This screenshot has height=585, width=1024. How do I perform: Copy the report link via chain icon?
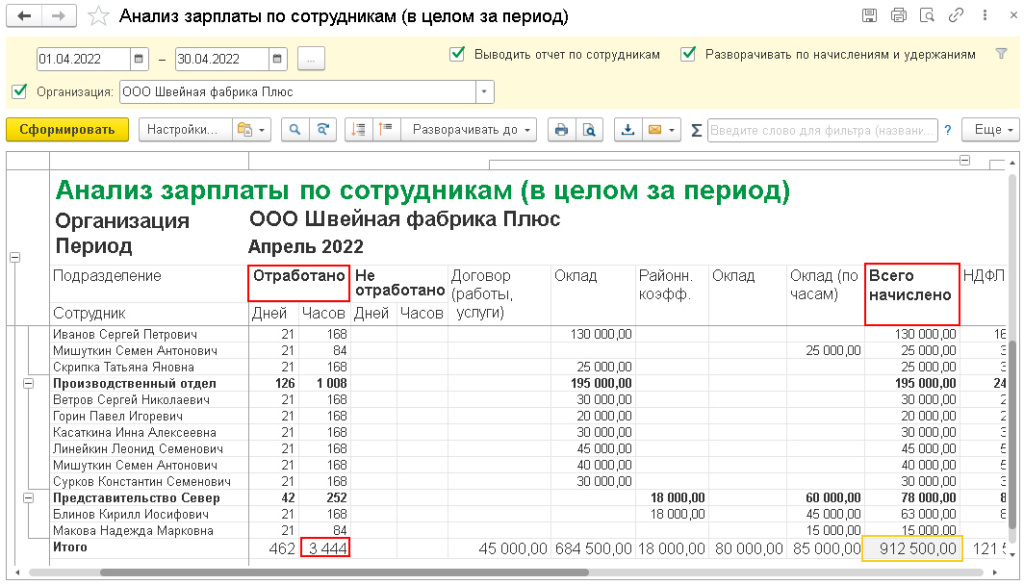[956, 16]
